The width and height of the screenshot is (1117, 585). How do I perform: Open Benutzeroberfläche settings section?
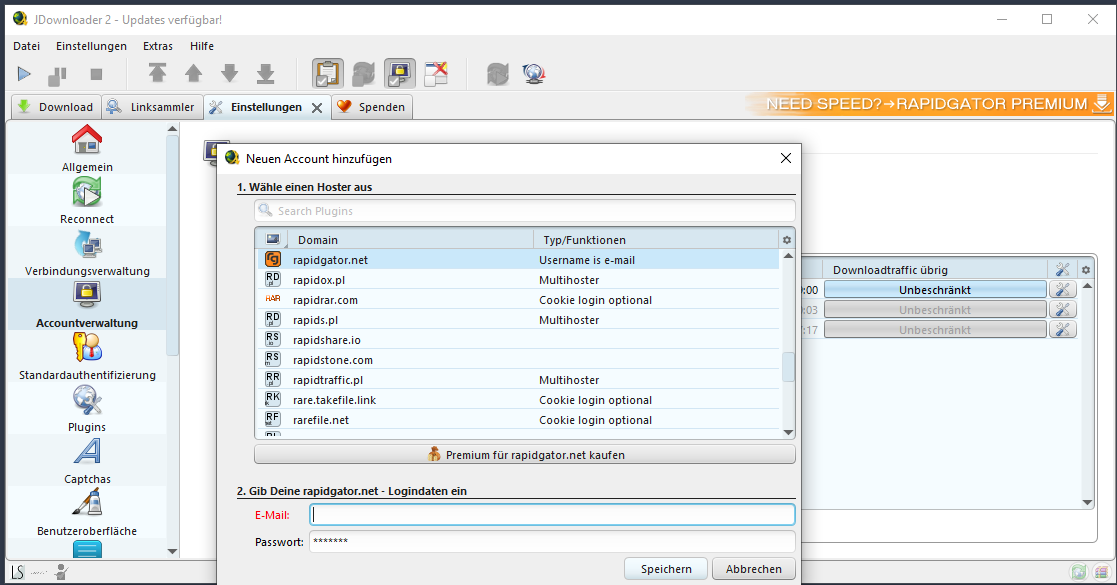pos(87,512)
